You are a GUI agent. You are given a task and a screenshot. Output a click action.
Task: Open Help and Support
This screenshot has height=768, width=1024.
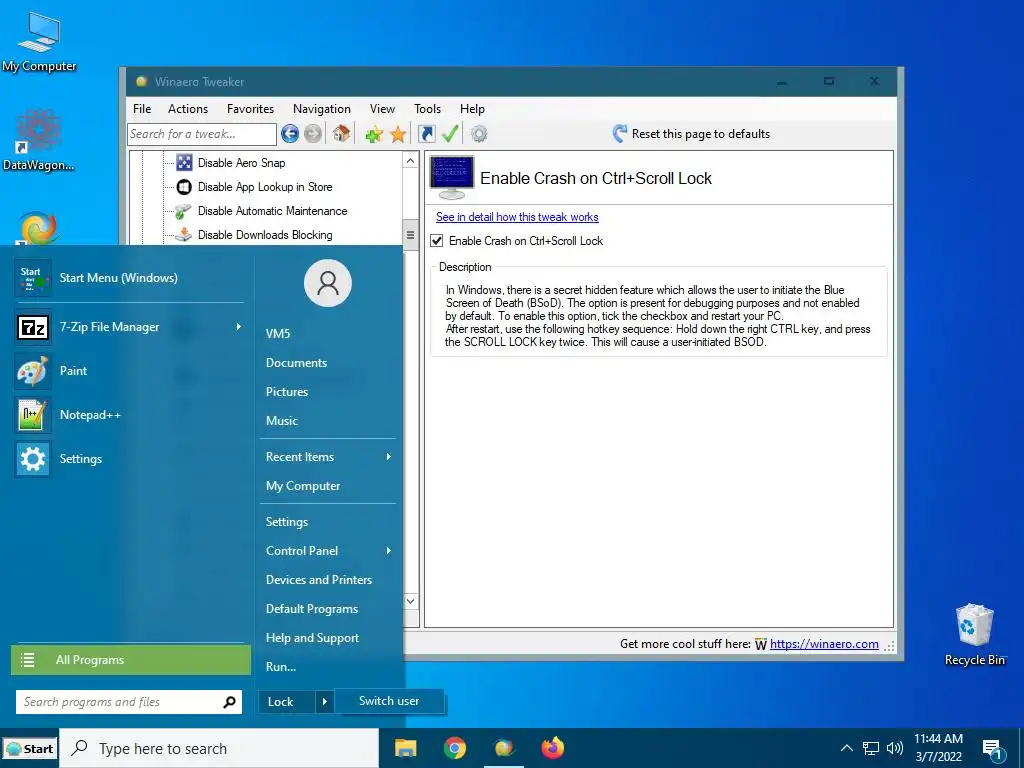312,638
